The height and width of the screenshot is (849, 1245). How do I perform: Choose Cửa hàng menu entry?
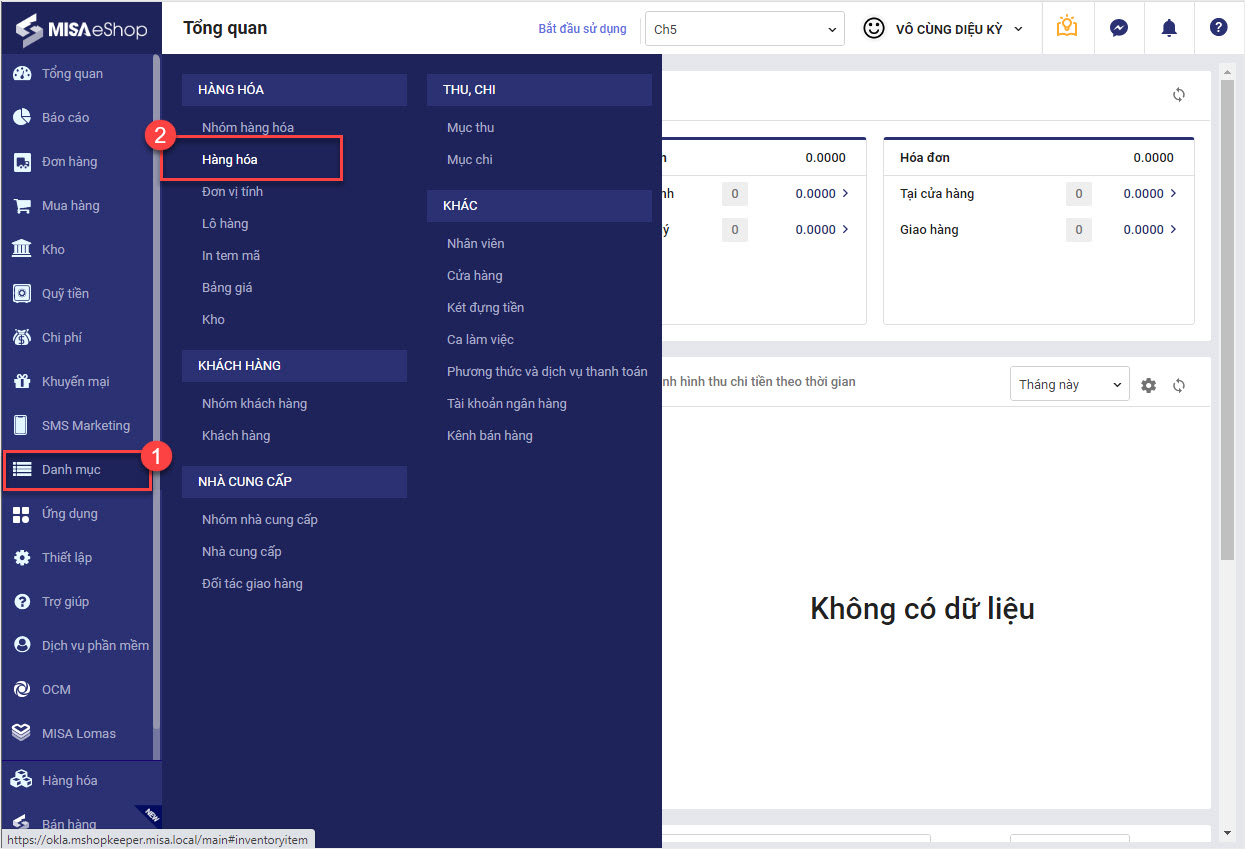click(x=475, y=276)
